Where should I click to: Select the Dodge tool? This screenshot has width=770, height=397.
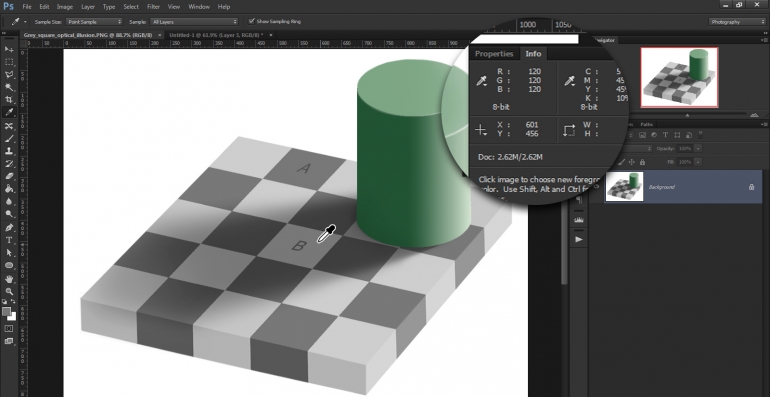[9, 214]
